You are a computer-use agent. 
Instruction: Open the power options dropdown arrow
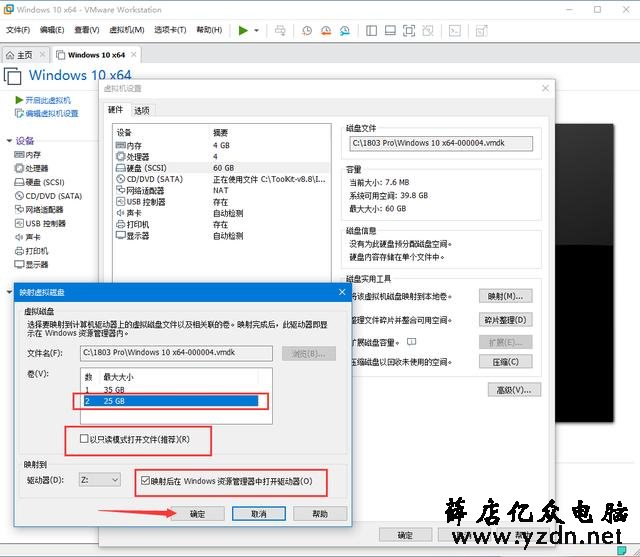[256, 31]
